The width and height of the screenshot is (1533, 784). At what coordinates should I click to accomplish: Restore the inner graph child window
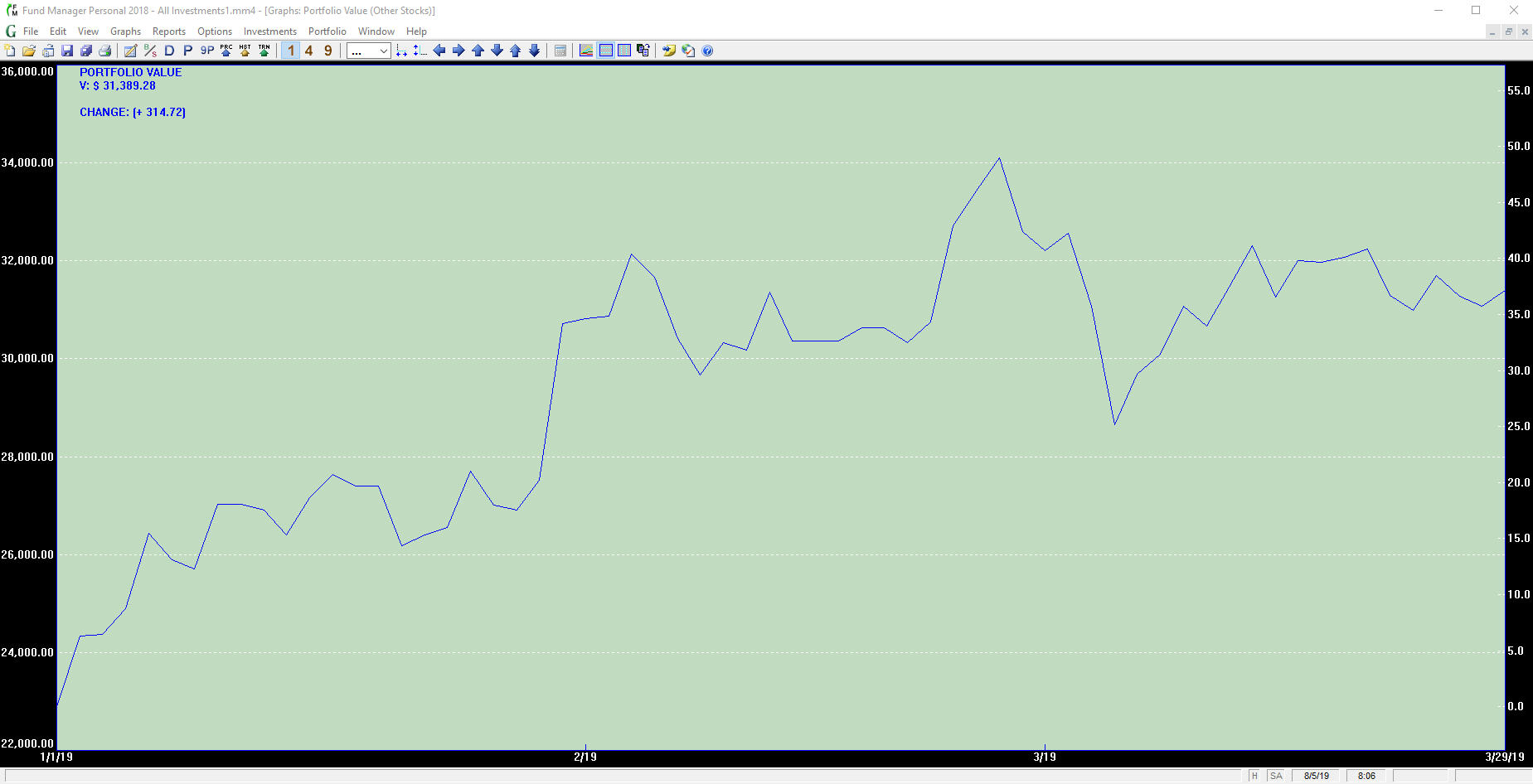[1508, 31]
